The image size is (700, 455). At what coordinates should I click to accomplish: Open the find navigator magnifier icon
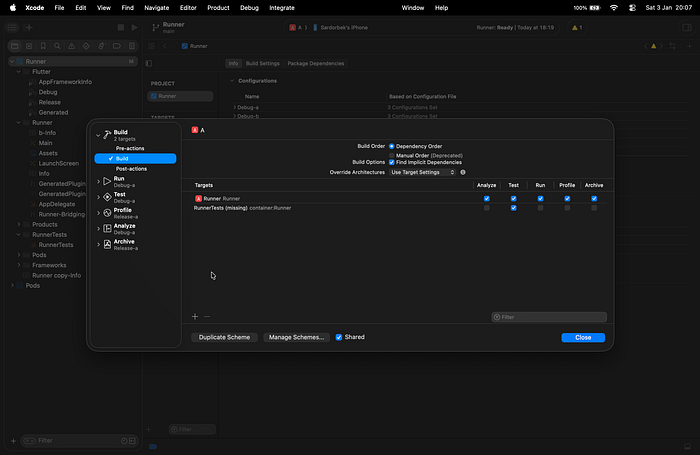pyautogui.click(x=57, y=46)
